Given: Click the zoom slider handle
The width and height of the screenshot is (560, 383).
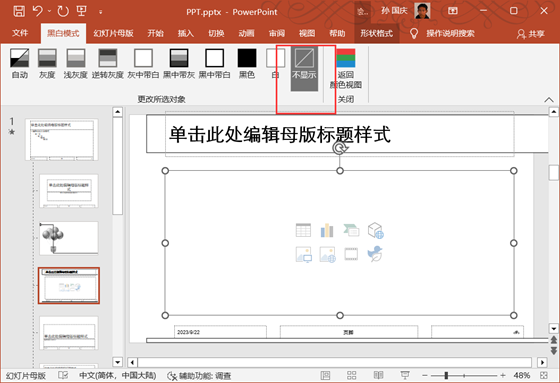Looking at the screenshot, I should pos(446,375).
